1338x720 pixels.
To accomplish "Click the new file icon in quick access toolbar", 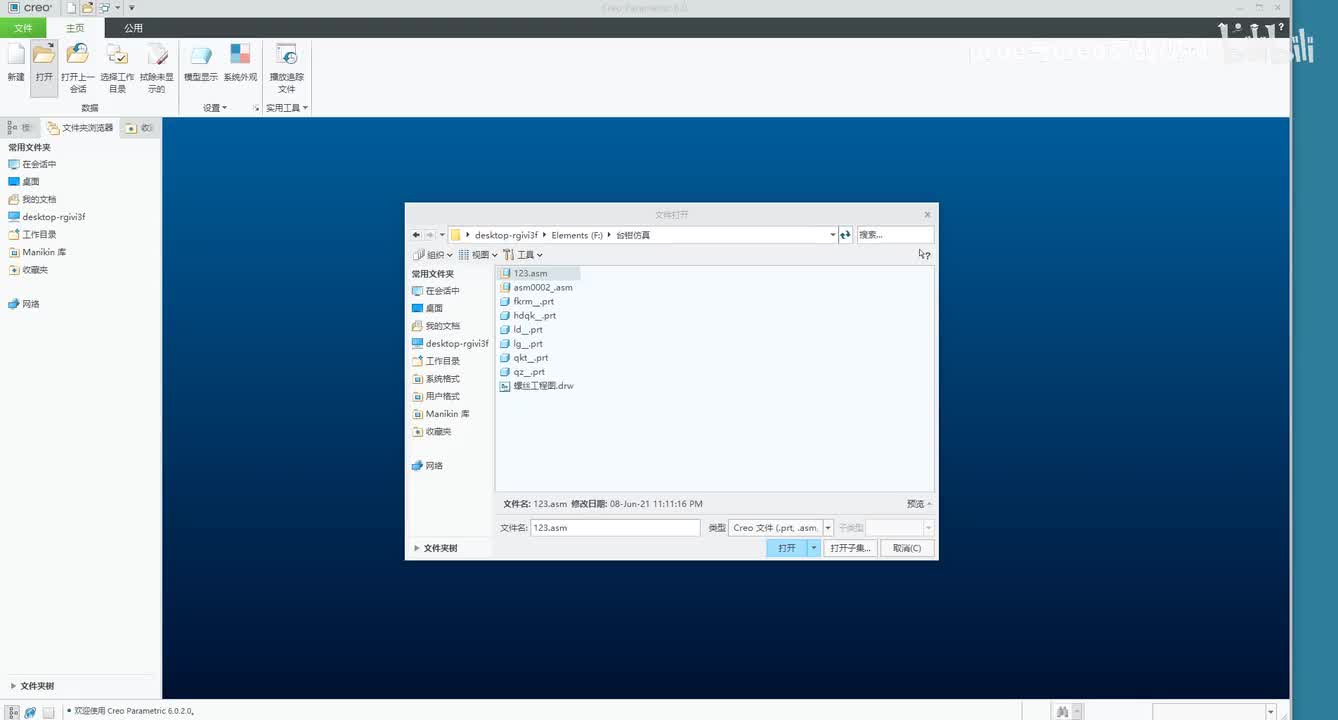I will point(70,8).
